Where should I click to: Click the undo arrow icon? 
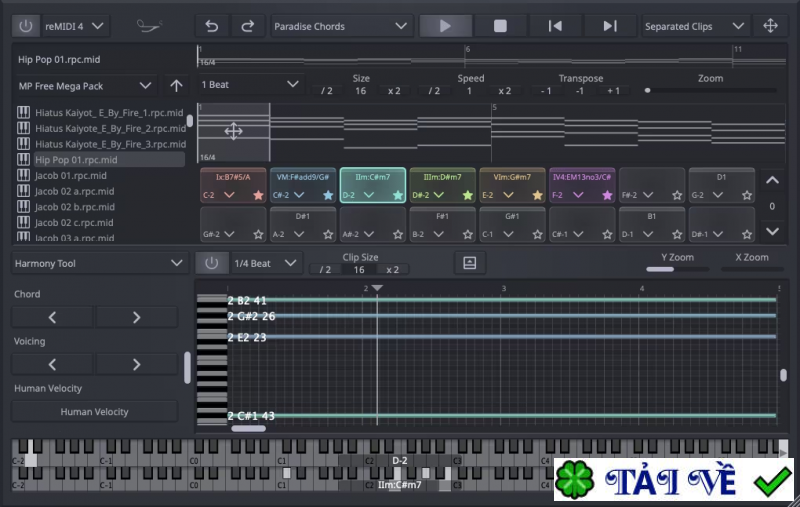point(211,26)
